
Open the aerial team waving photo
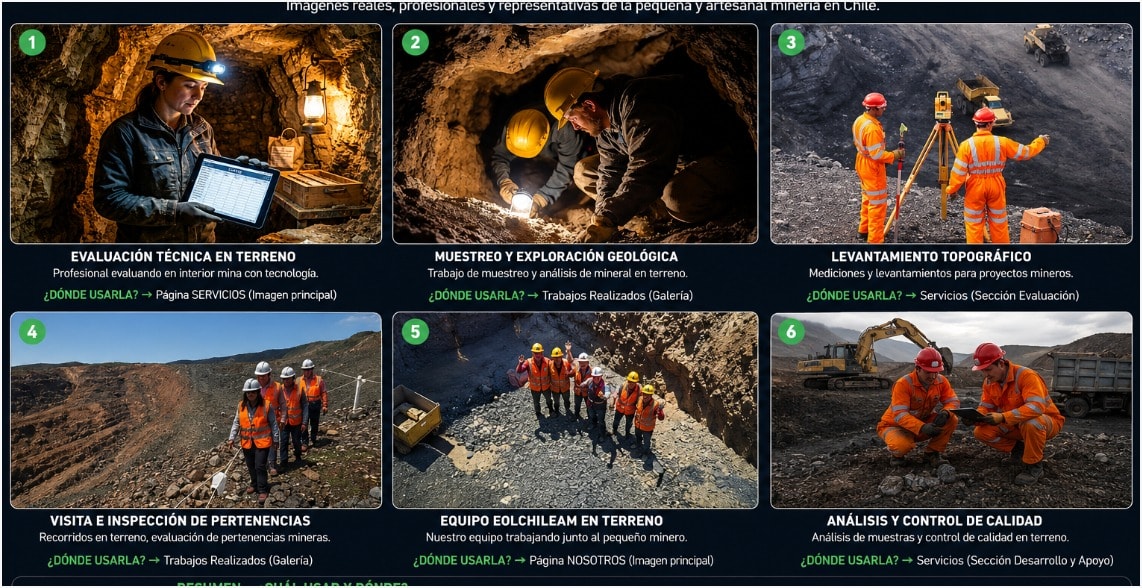point(575,410)
